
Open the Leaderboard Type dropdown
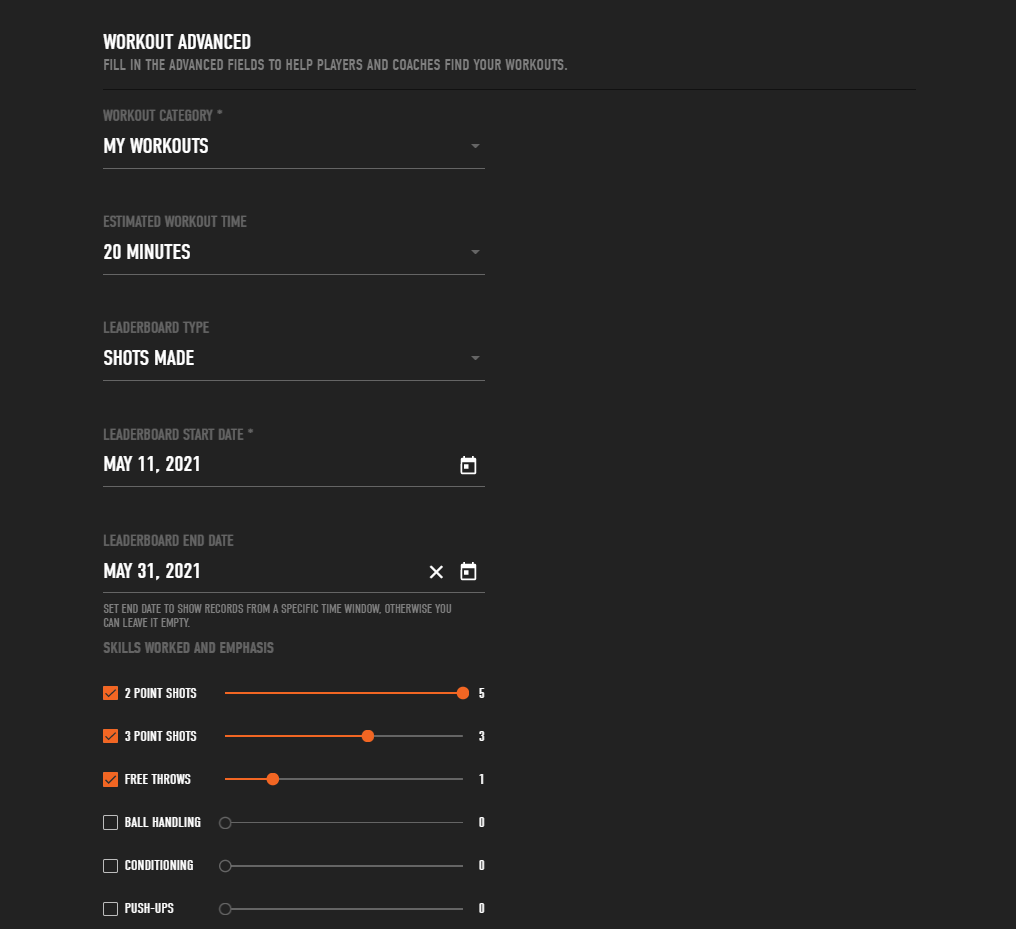[x=475, y=358]
